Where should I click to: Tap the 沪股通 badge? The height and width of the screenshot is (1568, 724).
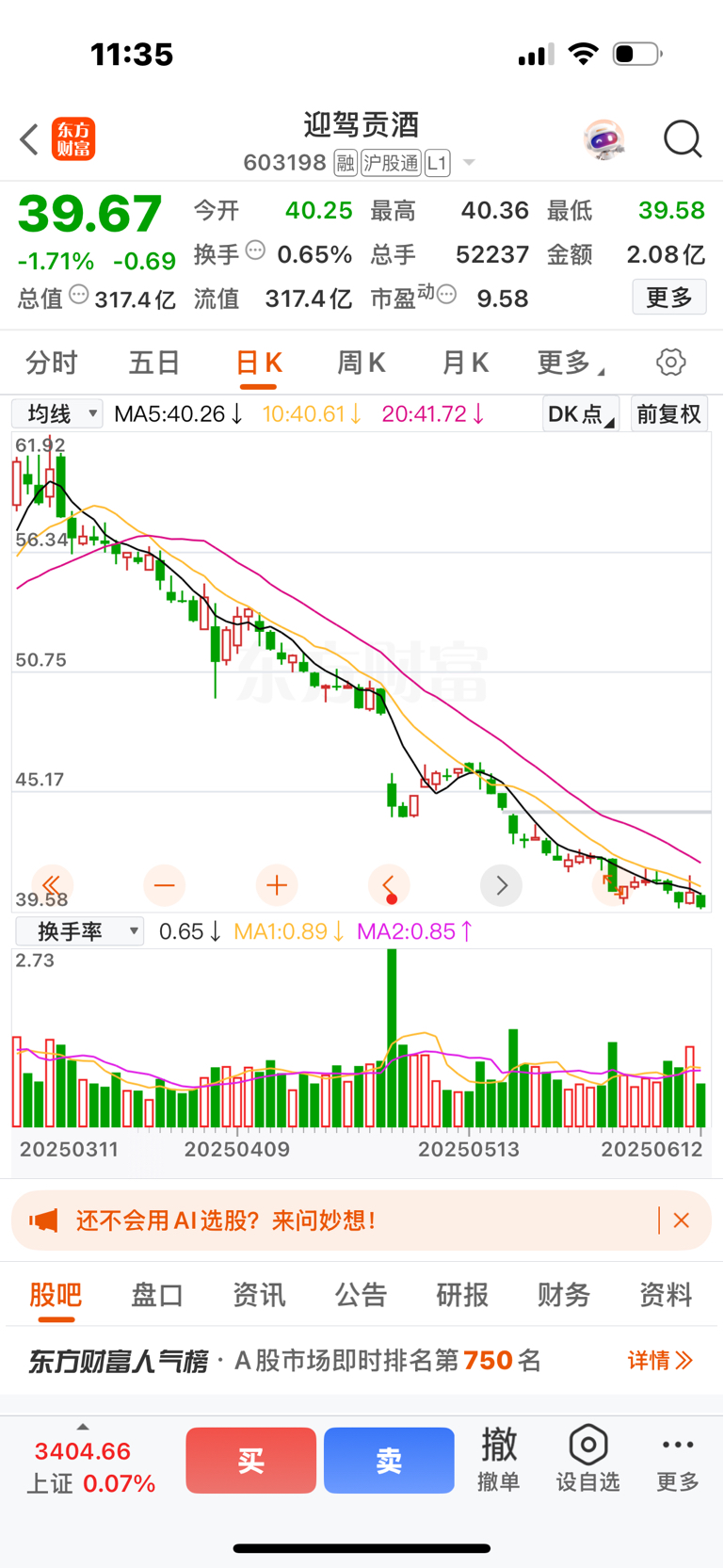[x=391, y=164]
